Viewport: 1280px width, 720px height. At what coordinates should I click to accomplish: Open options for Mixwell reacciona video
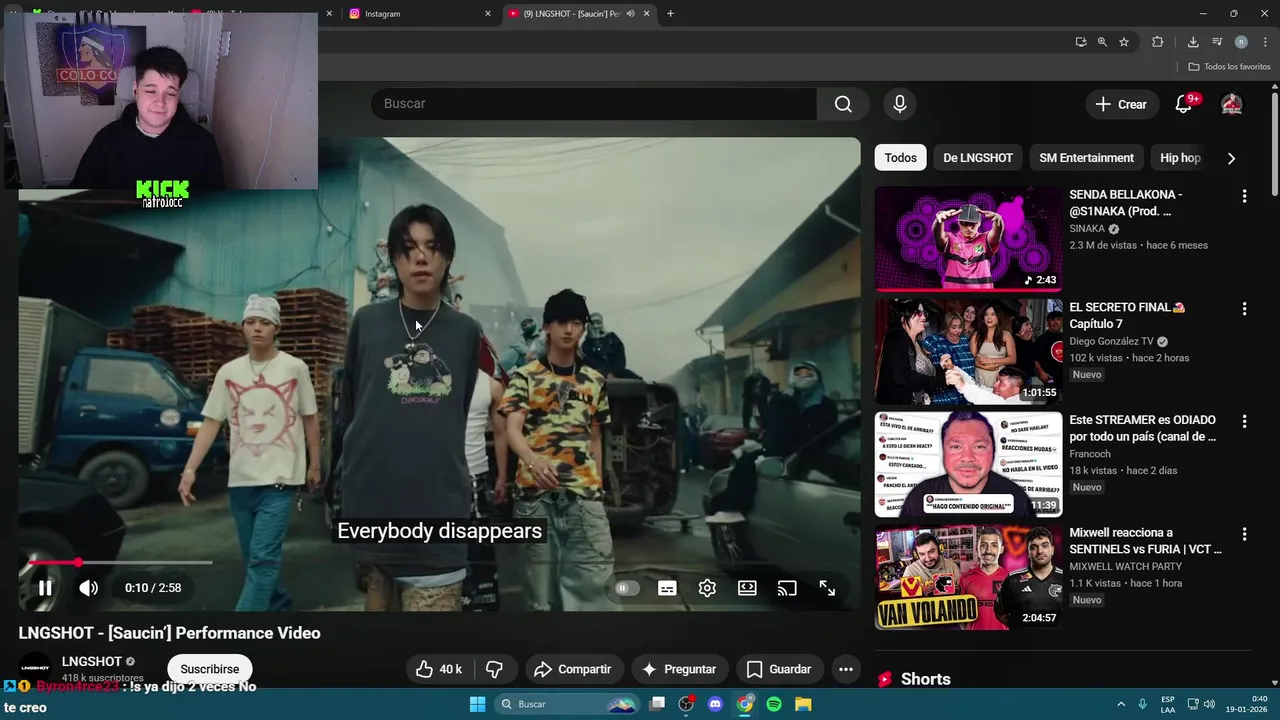click(1244, 534)
